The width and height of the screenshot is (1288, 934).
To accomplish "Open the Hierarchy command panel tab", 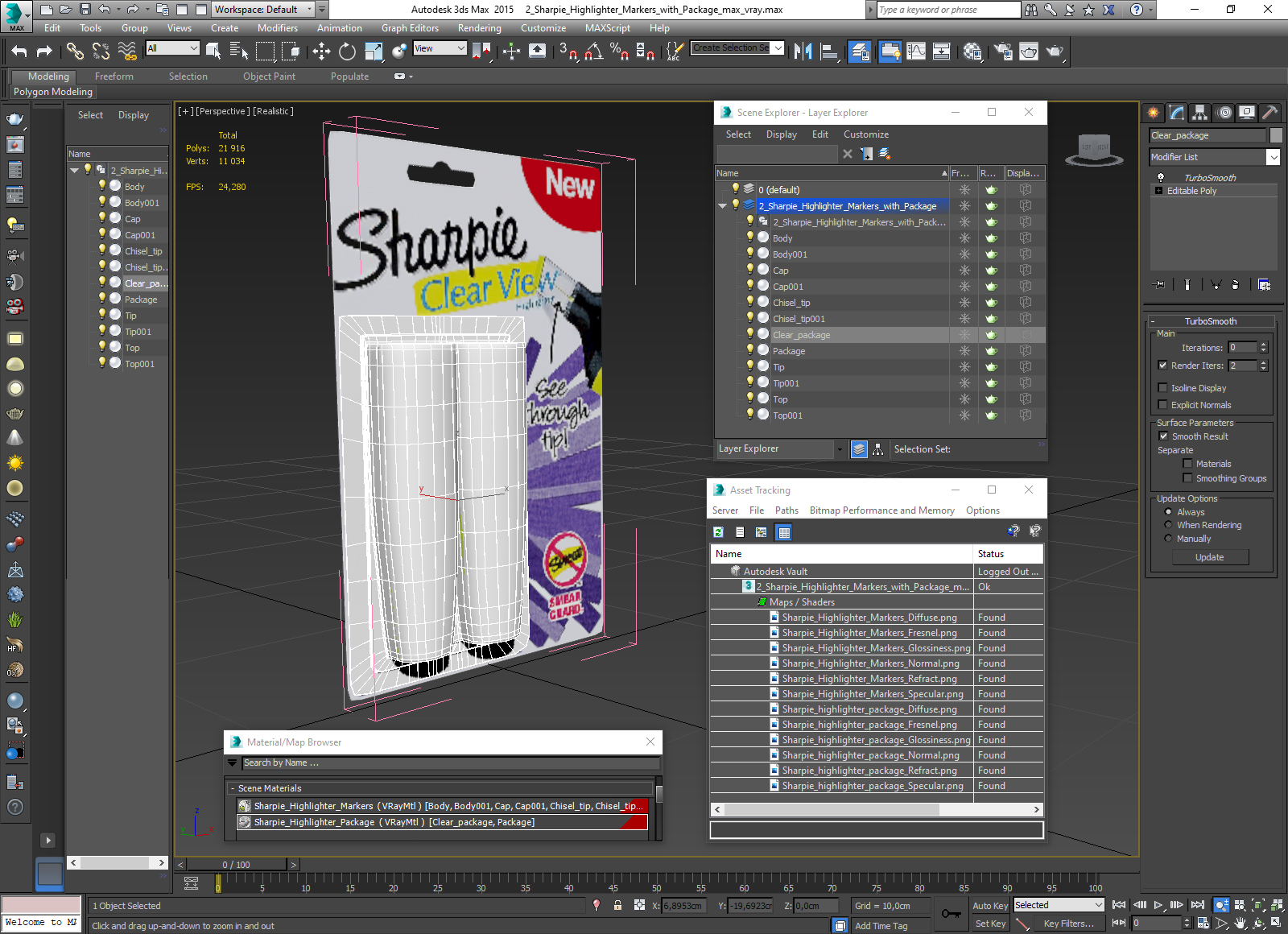I will pyautogui.click(x=1200, y=113).
